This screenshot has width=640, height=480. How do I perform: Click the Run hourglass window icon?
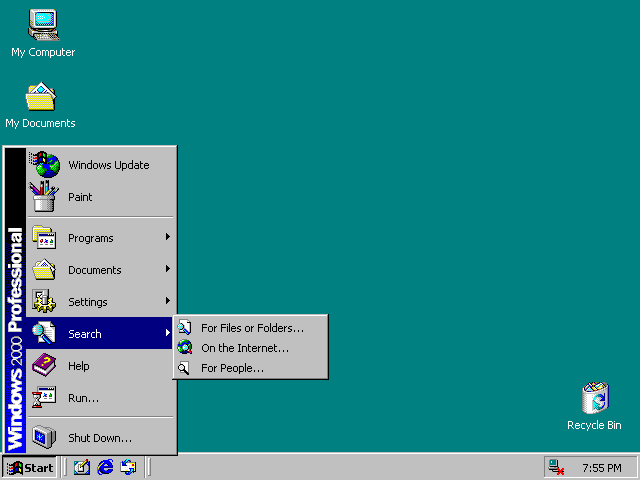click(44, 397)
